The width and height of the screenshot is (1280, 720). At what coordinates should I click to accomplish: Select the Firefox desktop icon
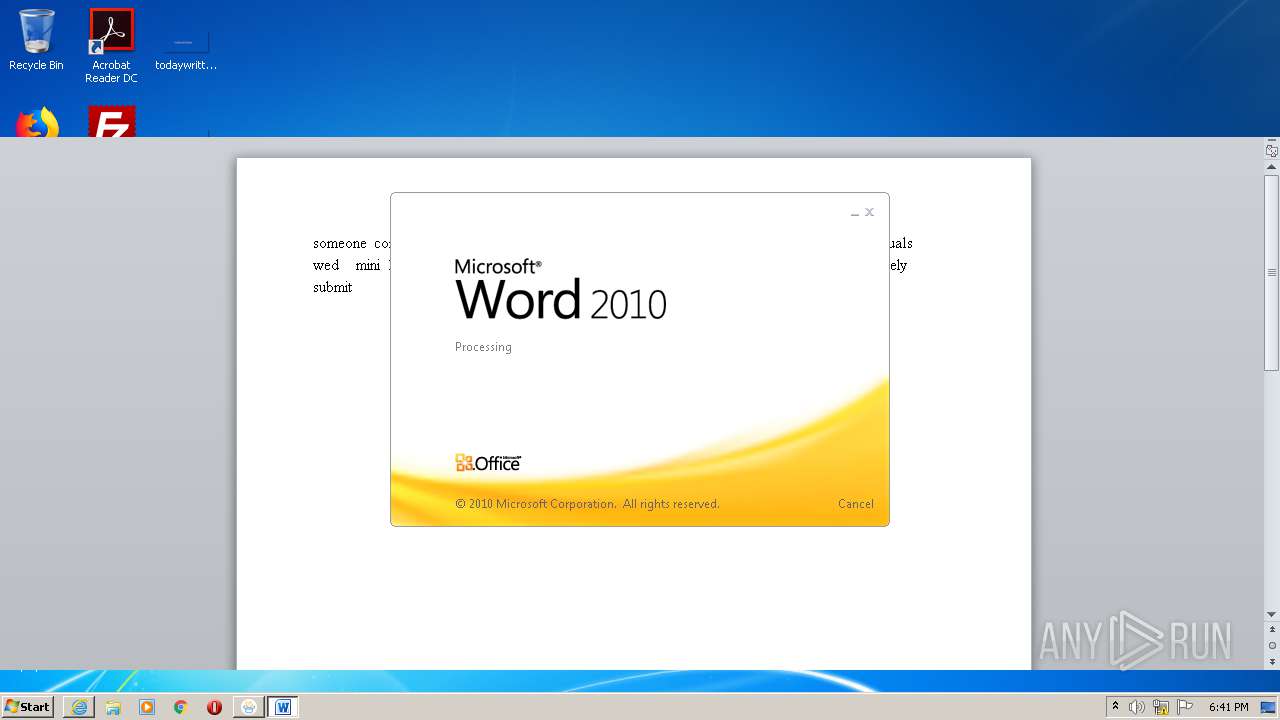pos(37,122)
